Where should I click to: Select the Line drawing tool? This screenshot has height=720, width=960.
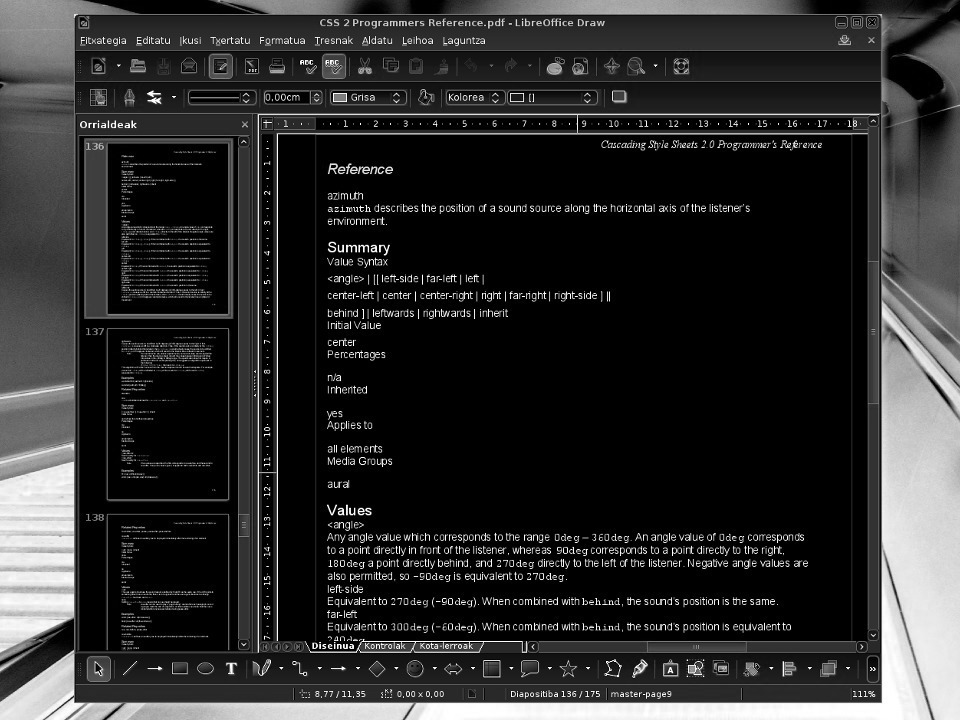[x=129, y=669]
